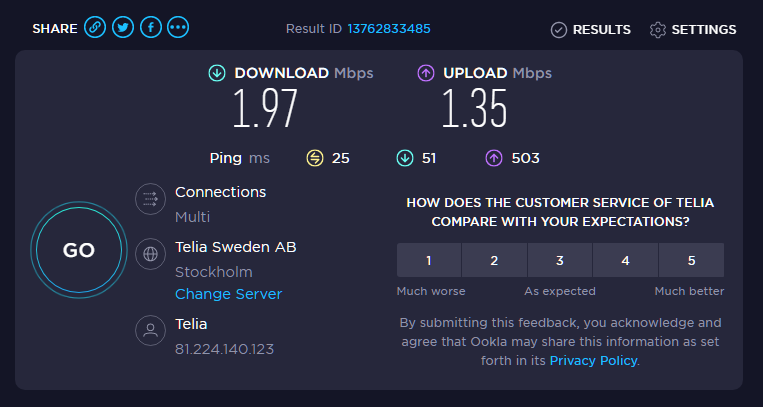Select the upload speed value 1.35
Image resolution: width=763 pixels, height=407 pixels.
click(x=474, y=109)
